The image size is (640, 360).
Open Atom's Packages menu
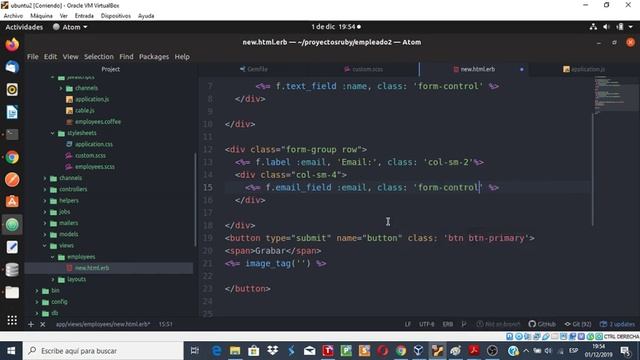coord(154,57)
